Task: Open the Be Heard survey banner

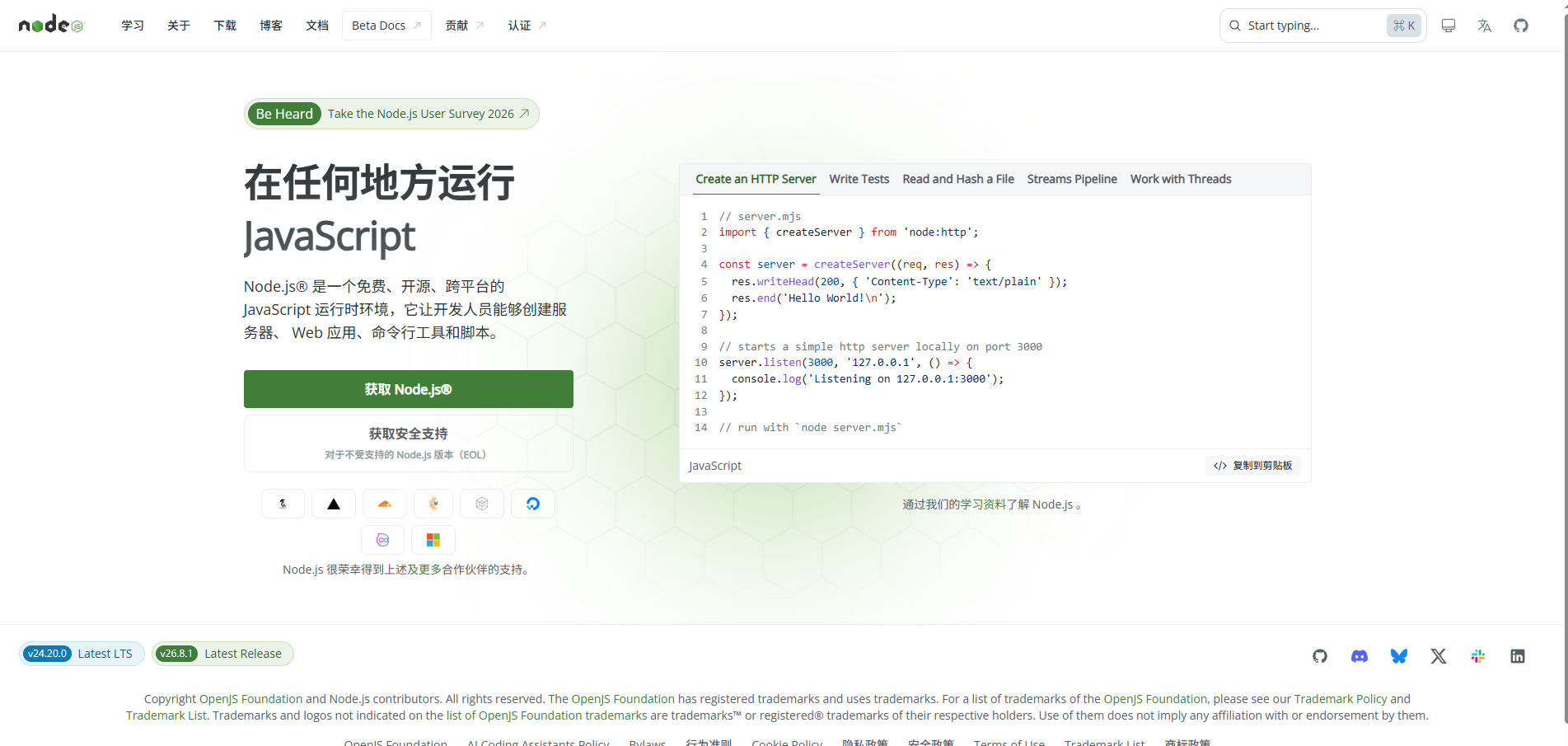Action: pyautogui.click(x=392, y=114)
